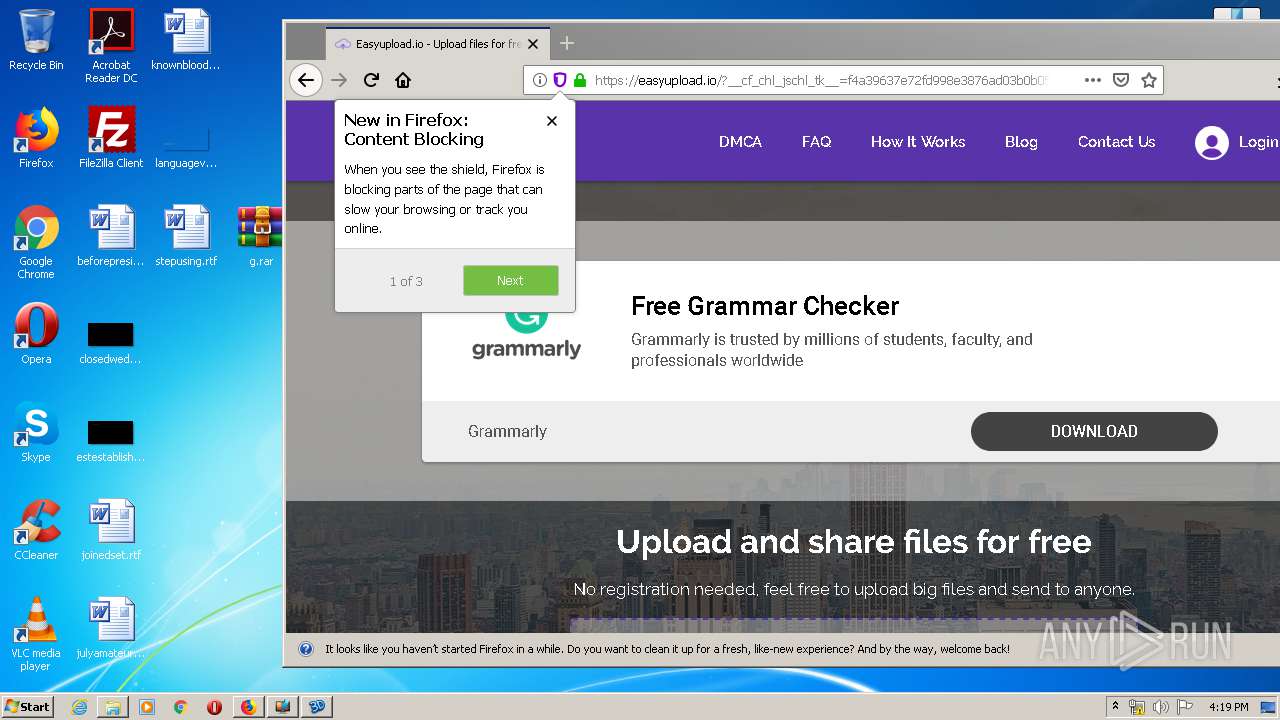Launch CCleaner desktop shortcut

(36, 530)
